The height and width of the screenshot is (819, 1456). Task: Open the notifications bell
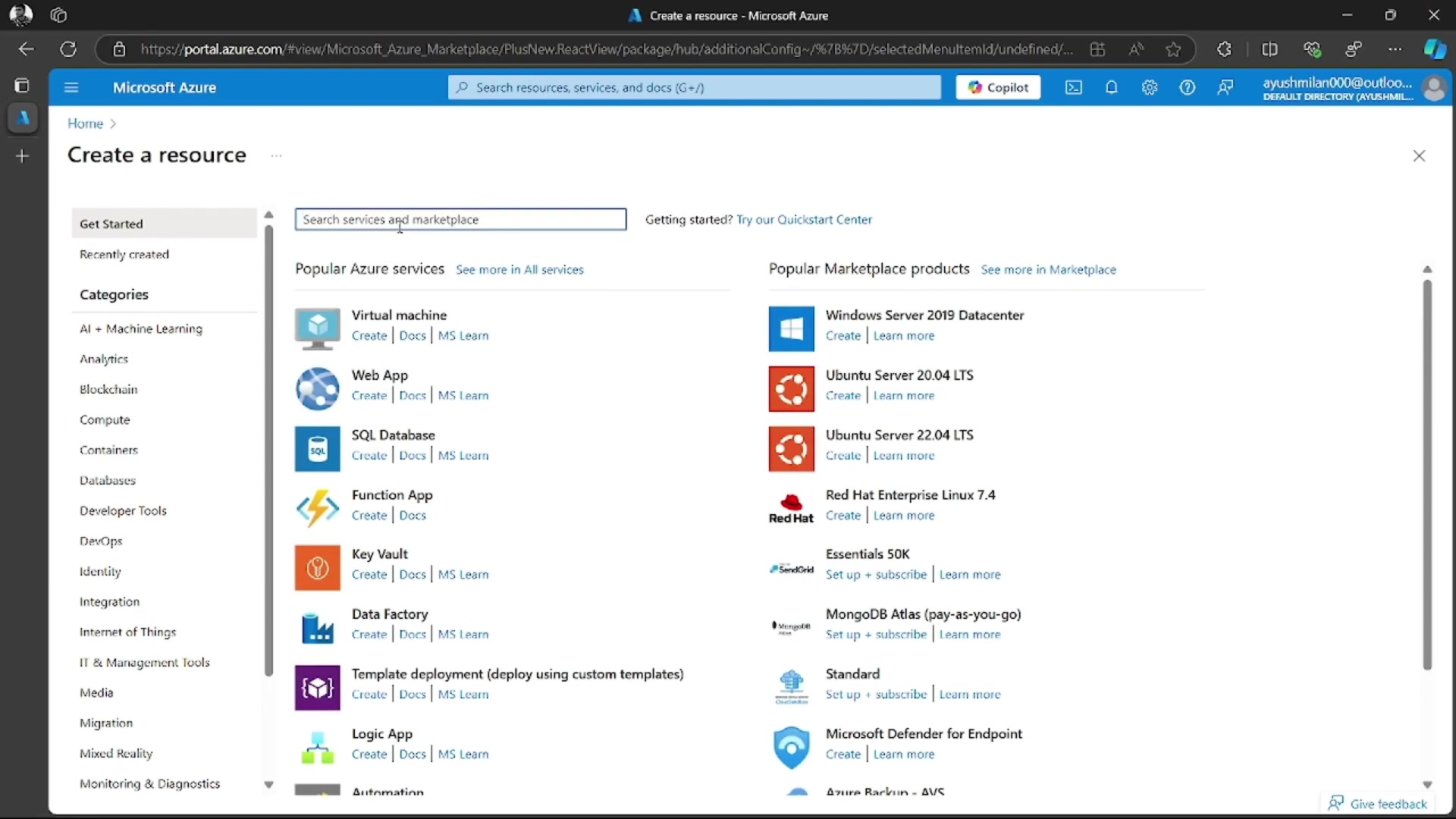[1112, 87]
